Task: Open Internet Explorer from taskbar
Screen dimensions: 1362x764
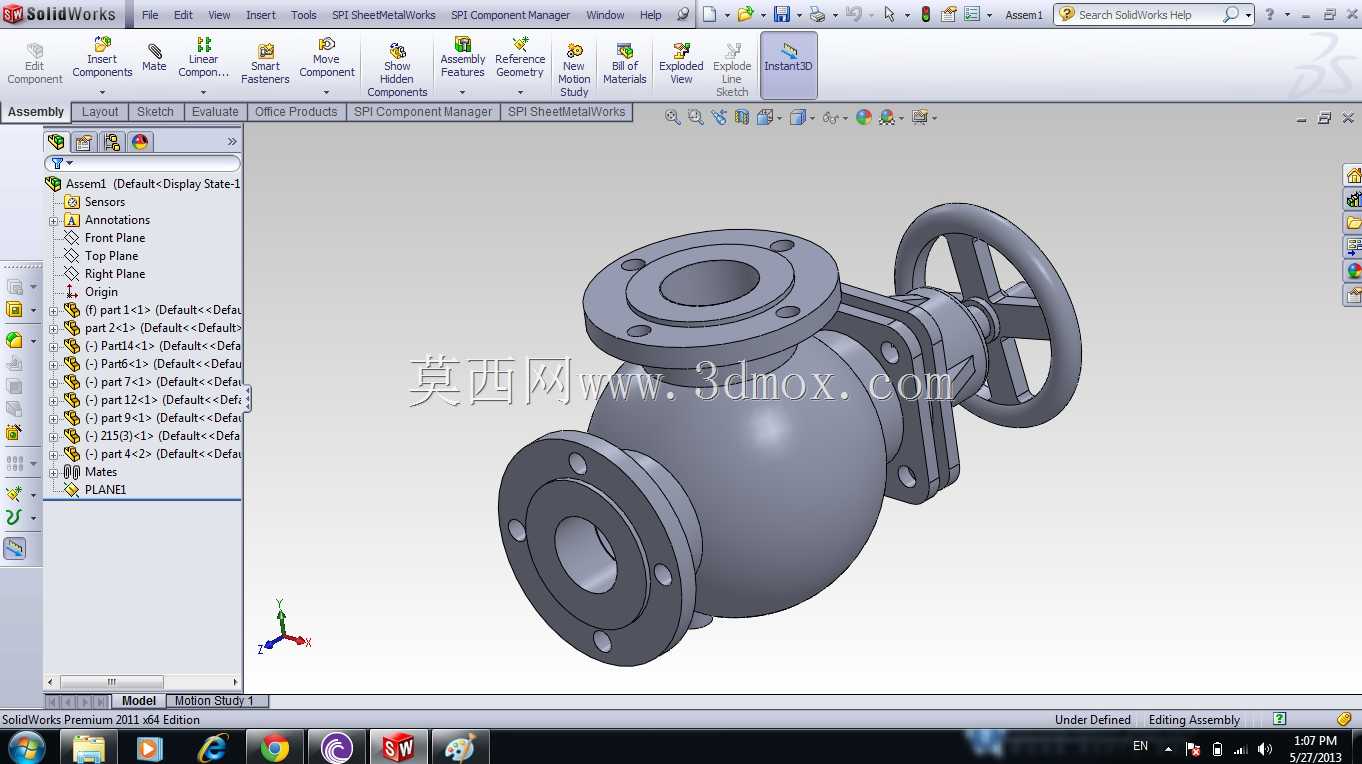Action: [x=213, y=748]
